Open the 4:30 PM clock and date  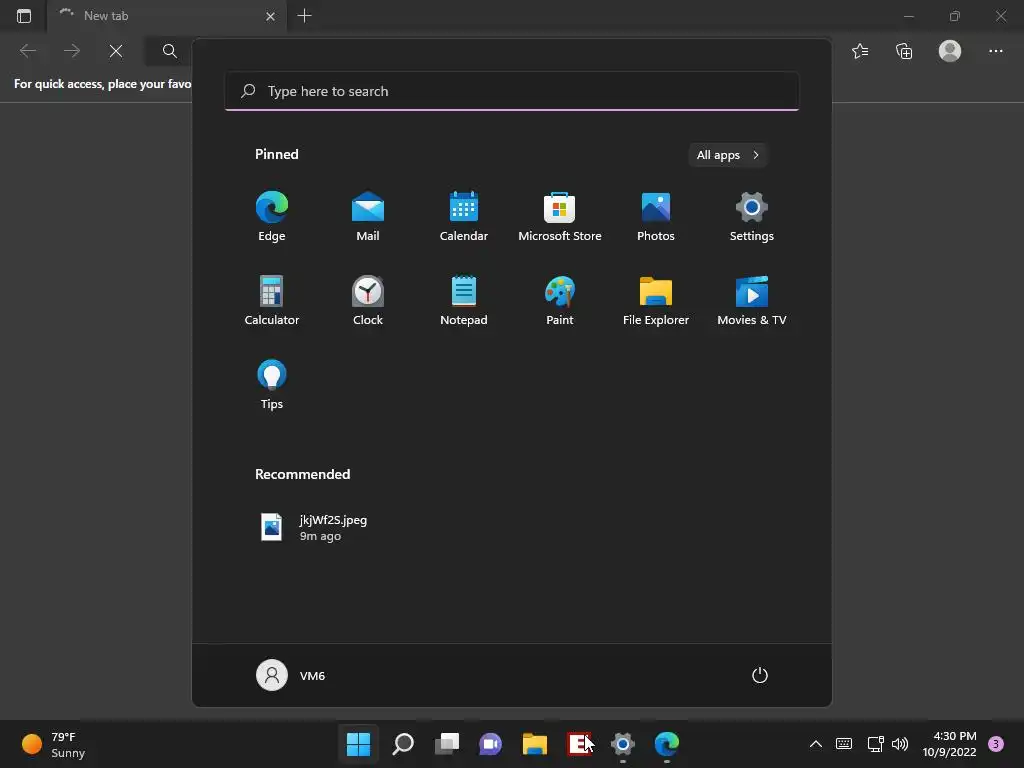pyautogui.click(x=949, y=744)
